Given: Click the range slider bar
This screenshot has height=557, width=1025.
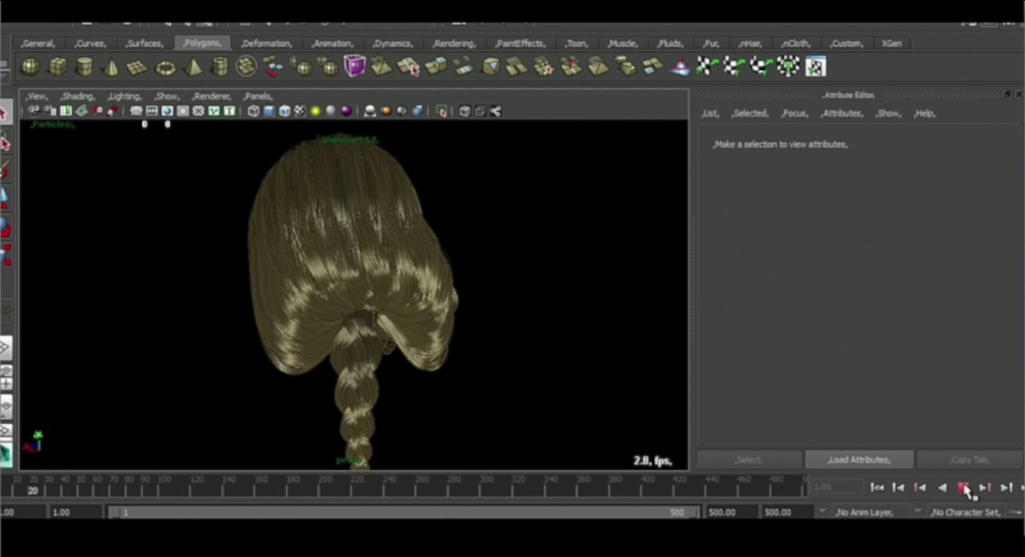Looking at the screenshot, I should [x=400, y=512].
